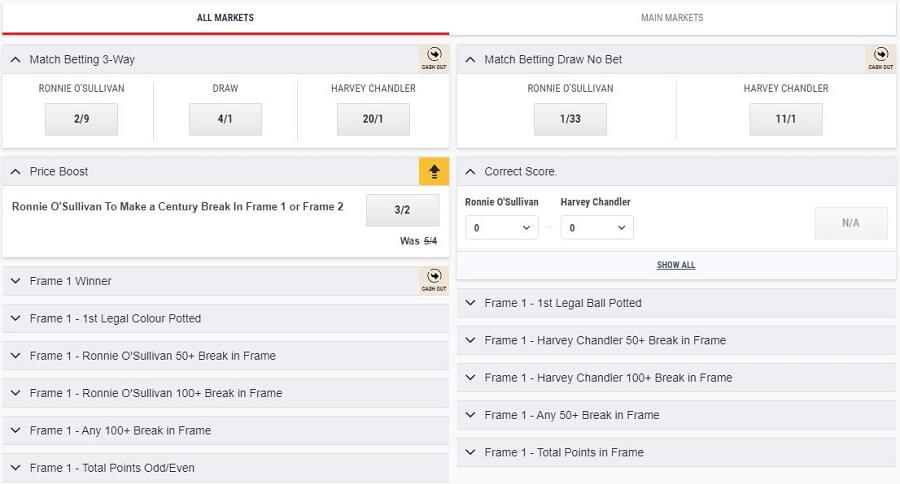Collapse the Match Betting 3-Way section
900x484 pixels.
point(16,60)
